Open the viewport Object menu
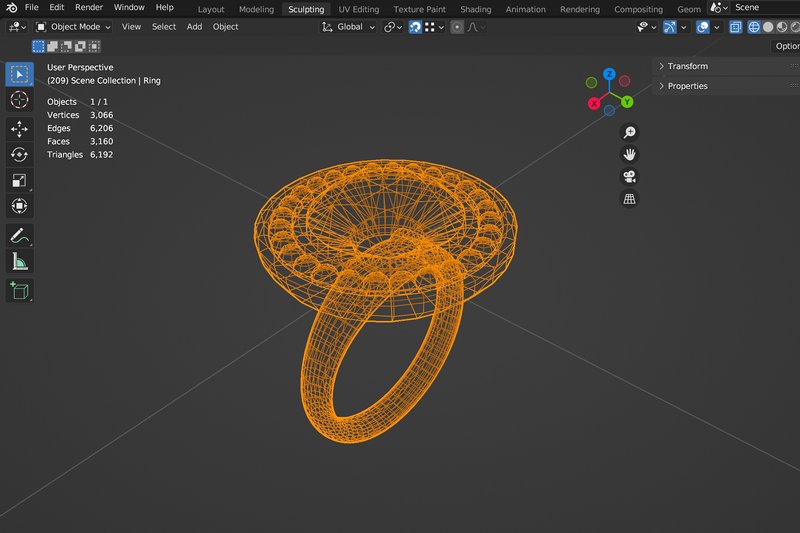Image resolution: width=800 pixels, height=533 pixels. coord(226,27)
